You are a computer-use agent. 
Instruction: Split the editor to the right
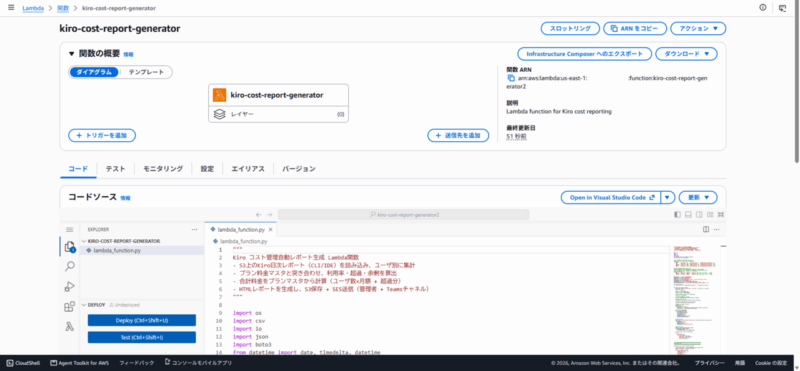click(706, 230)
